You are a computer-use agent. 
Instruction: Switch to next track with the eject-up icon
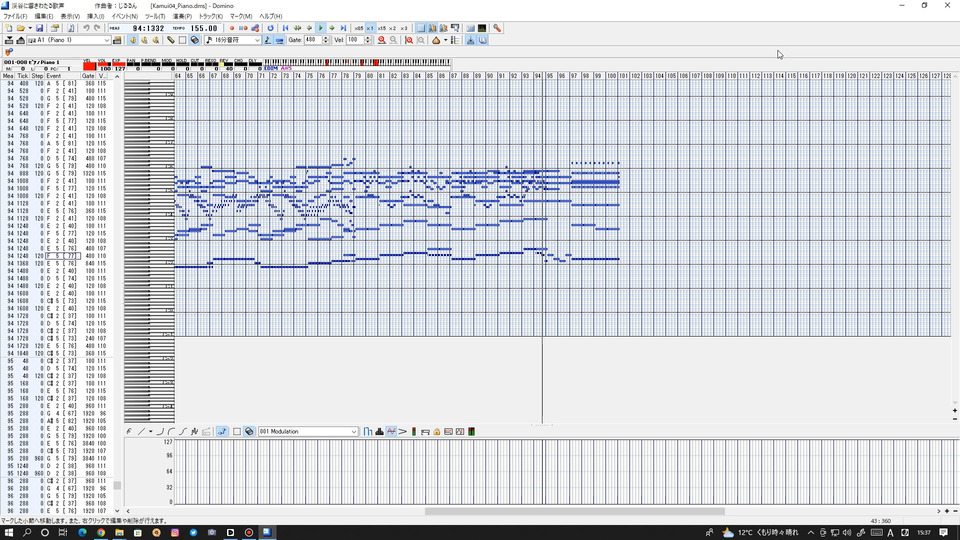click(20, 40)
